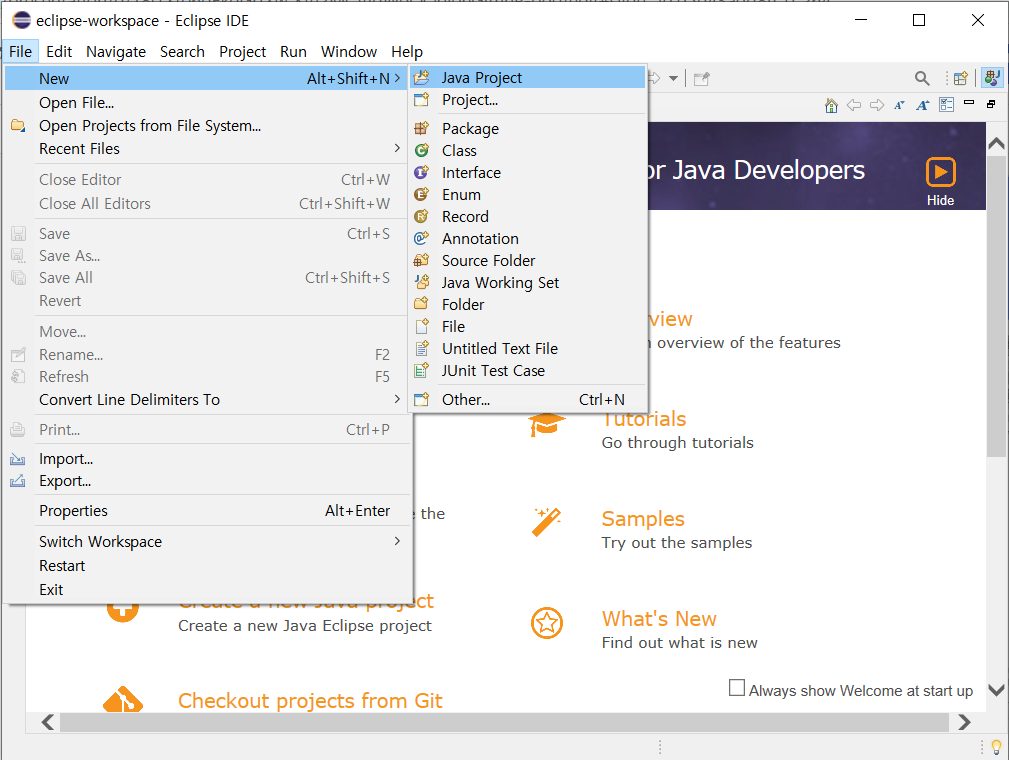The image size is (1009, 760).
Task: Choose Record from the New submenu
Action: (x=528, y=216)
